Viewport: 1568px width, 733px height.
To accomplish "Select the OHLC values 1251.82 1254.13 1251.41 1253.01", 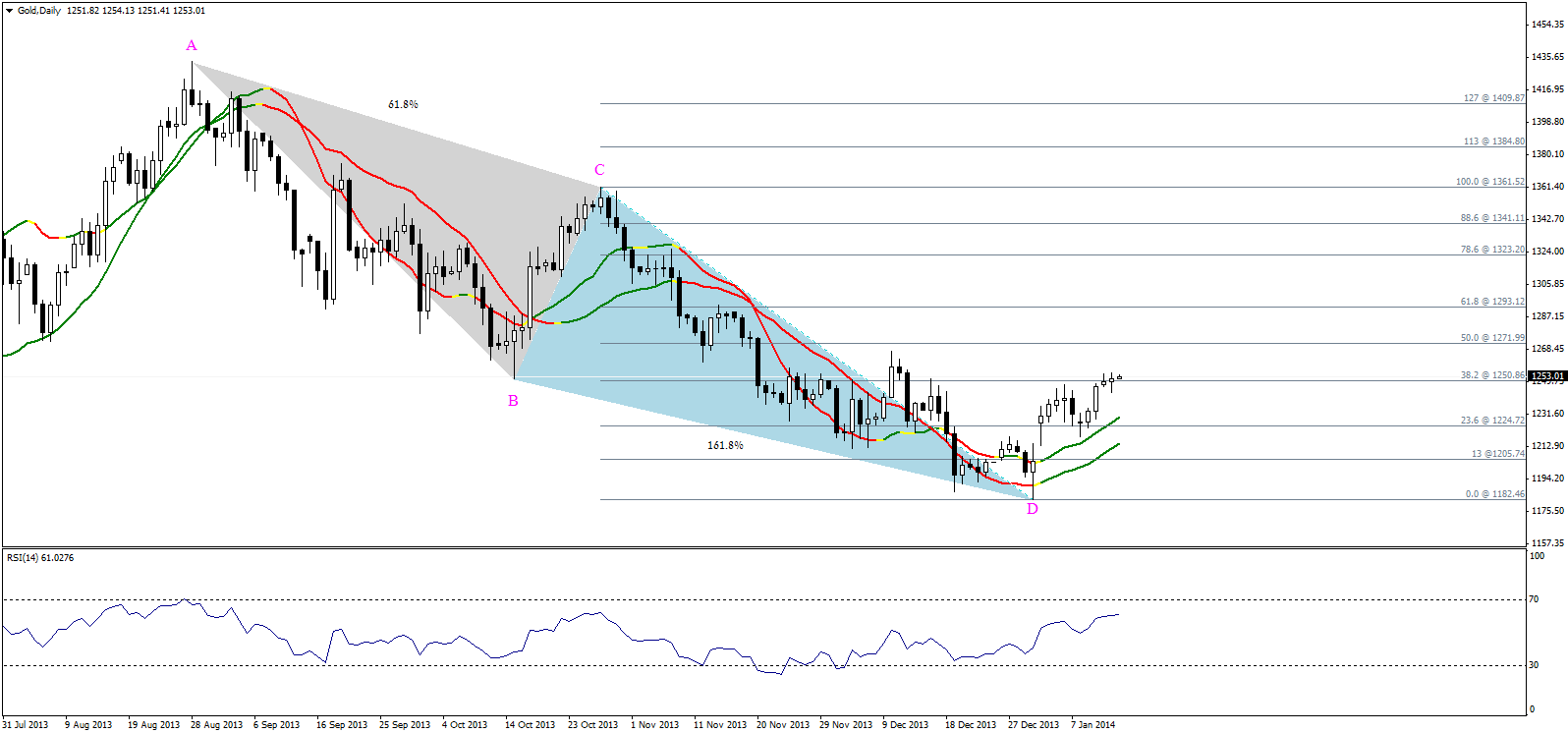I will coord(137,11).
